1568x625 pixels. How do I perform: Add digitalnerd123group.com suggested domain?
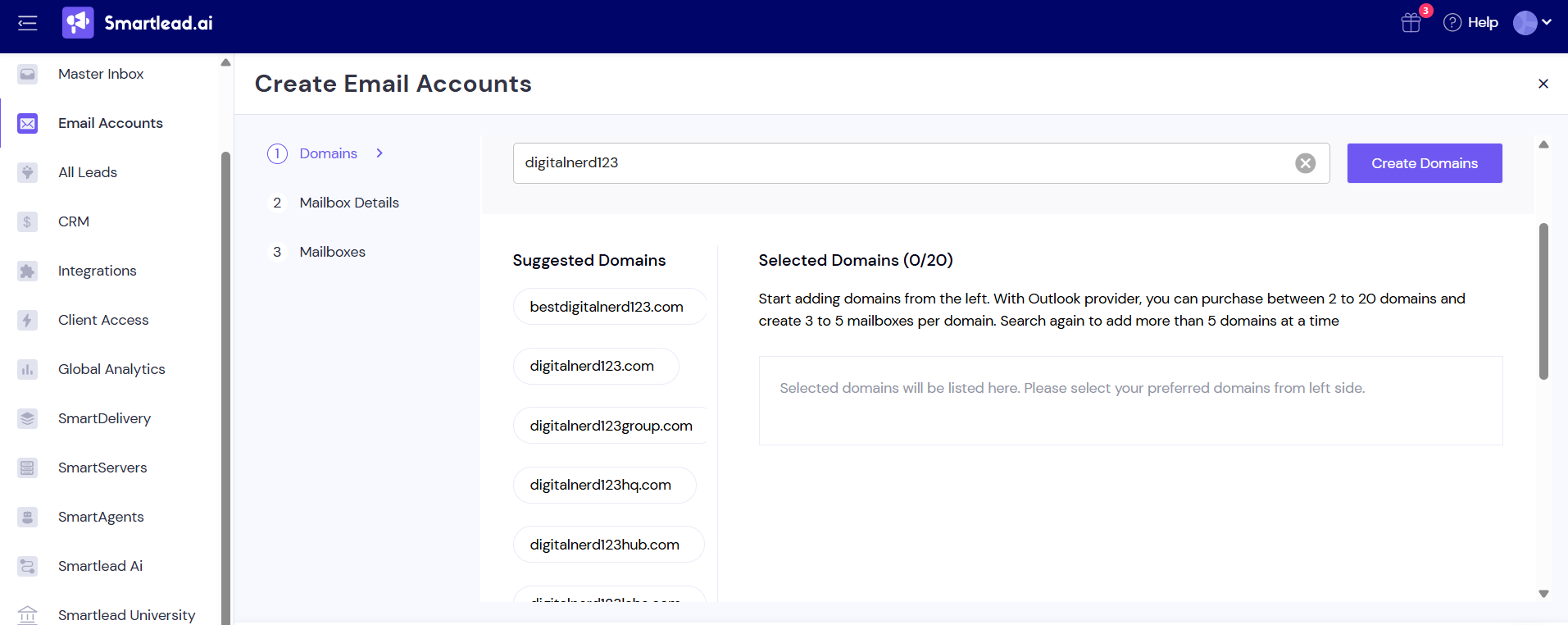pyautogui.click(x=610, y=426)
